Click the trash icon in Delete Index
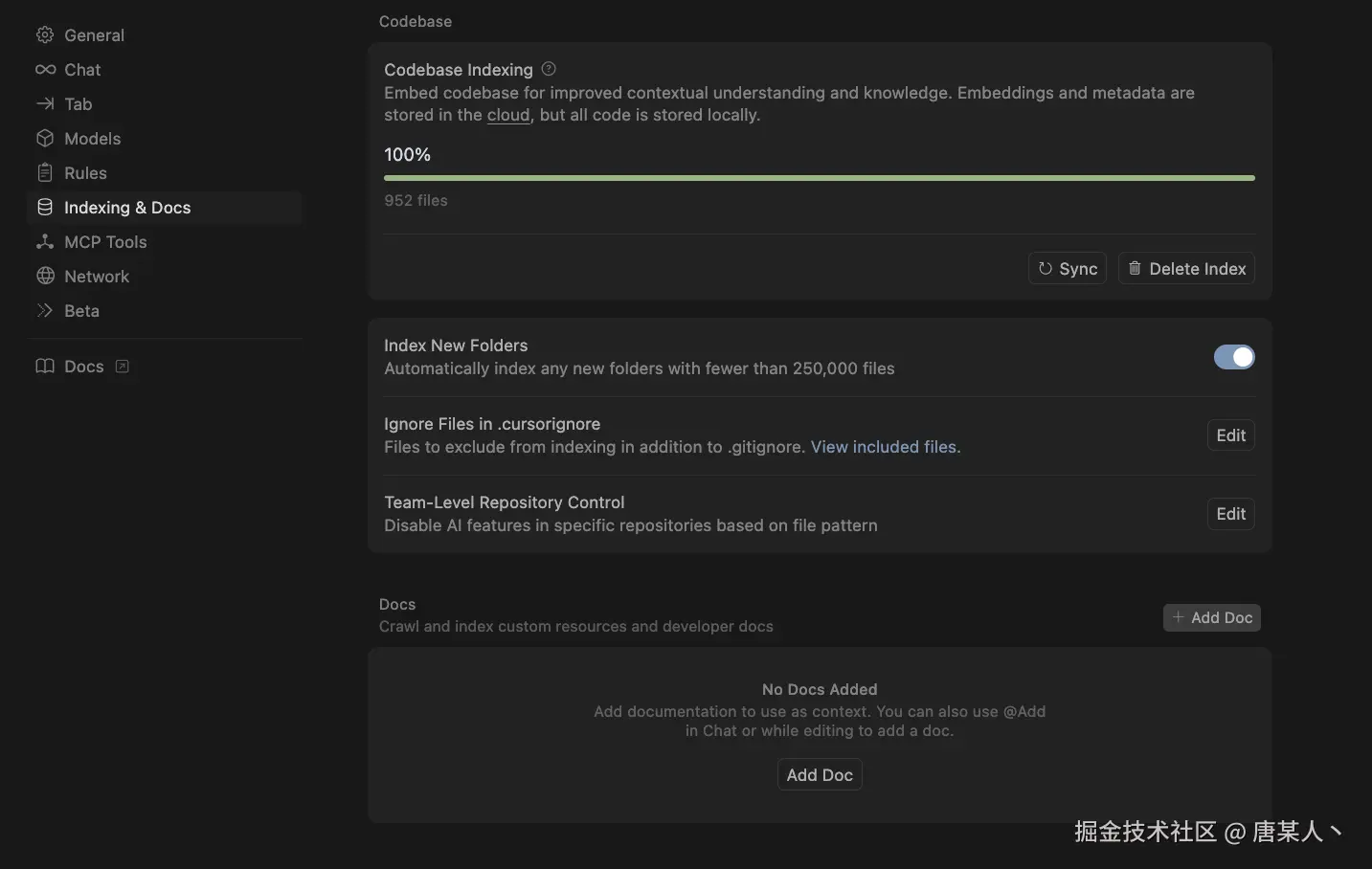This screenshot has height=869, width=1372. [x=1135, y=269]
